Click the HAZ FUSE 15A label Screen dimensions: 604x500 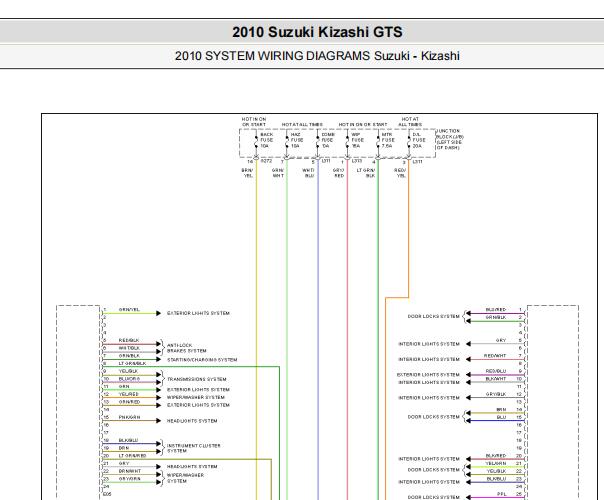pos(297,141)
